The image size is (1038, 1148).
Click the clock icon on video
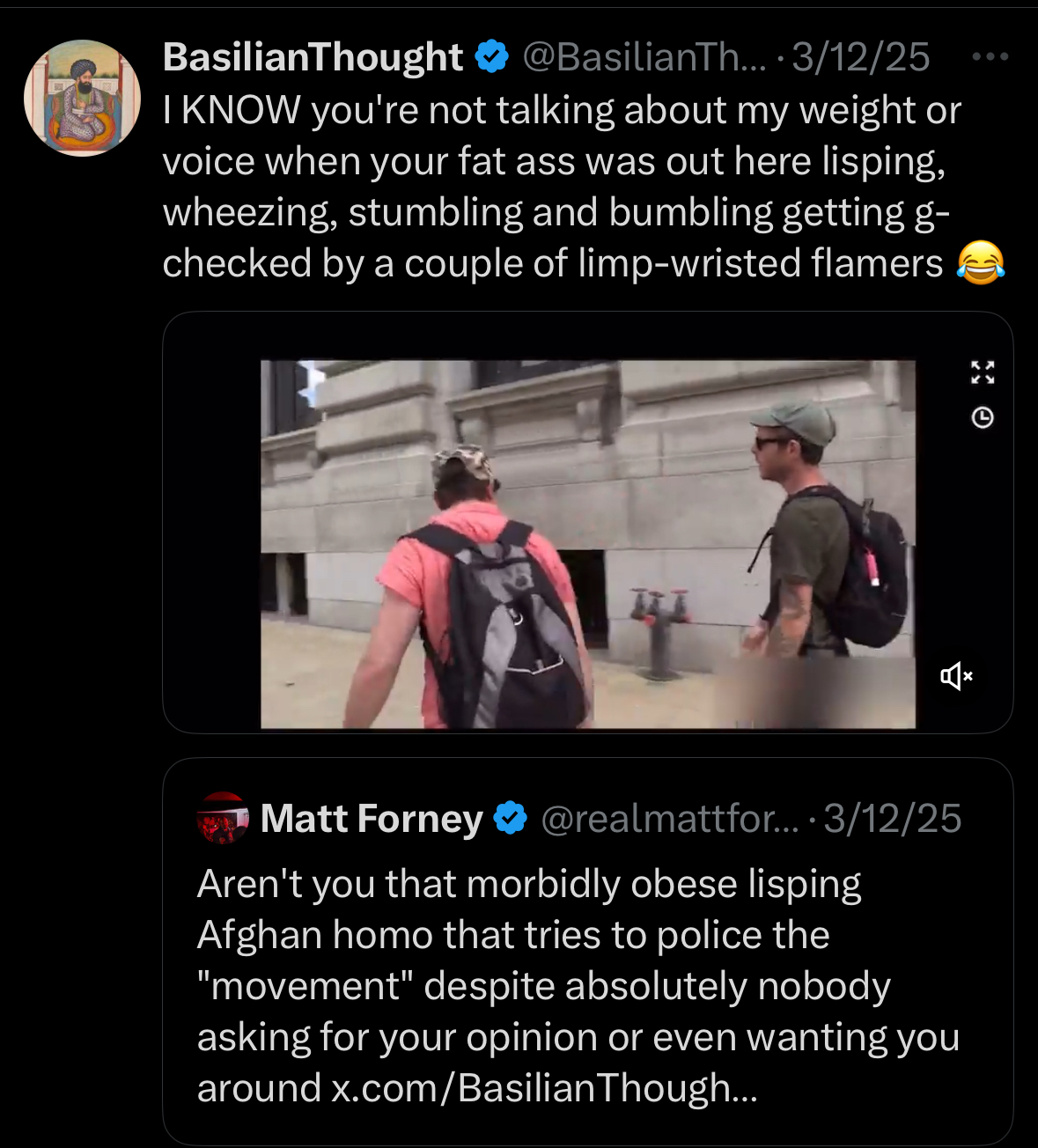pos(983,417)
